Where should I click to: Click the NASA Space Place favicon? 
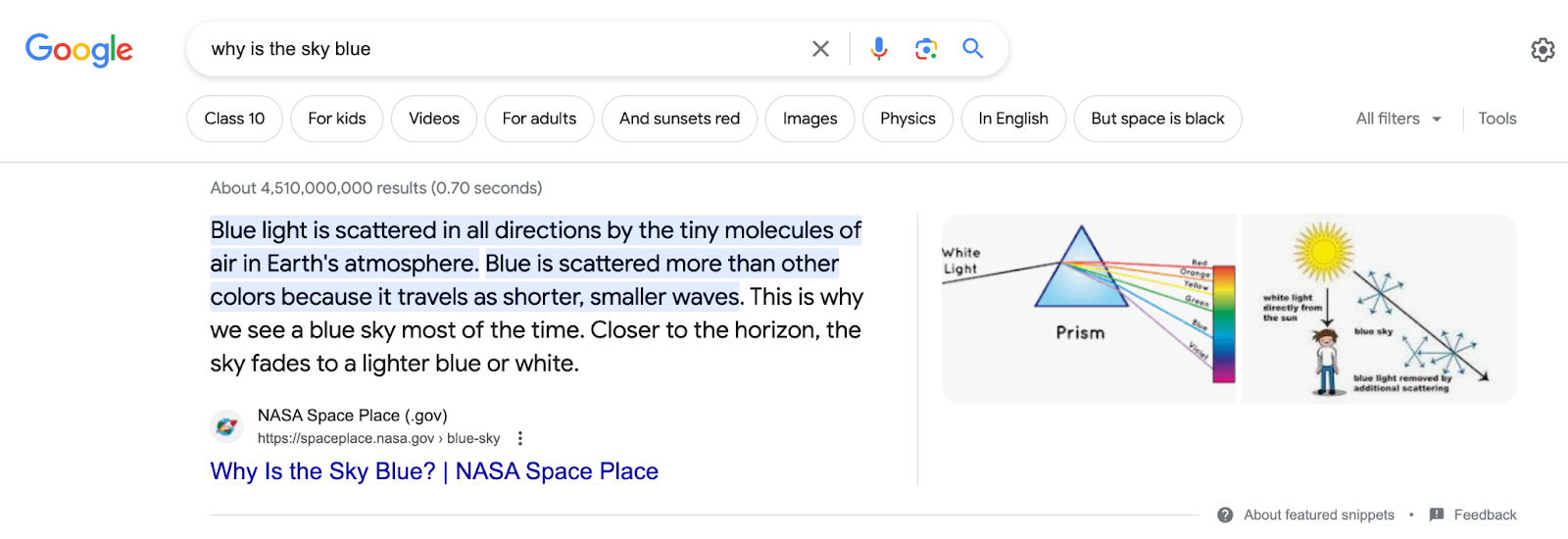pyautogui.click(x=226, y=426)
